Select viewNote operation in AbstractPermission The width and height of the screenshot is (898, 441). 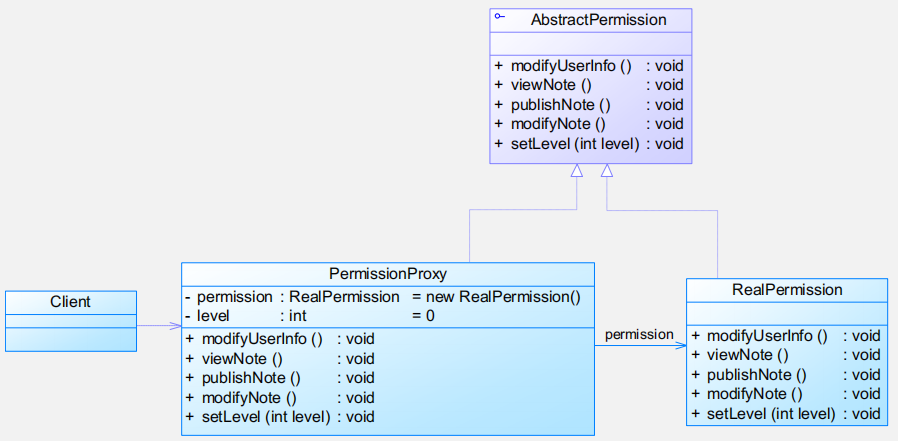click(589, 85)
